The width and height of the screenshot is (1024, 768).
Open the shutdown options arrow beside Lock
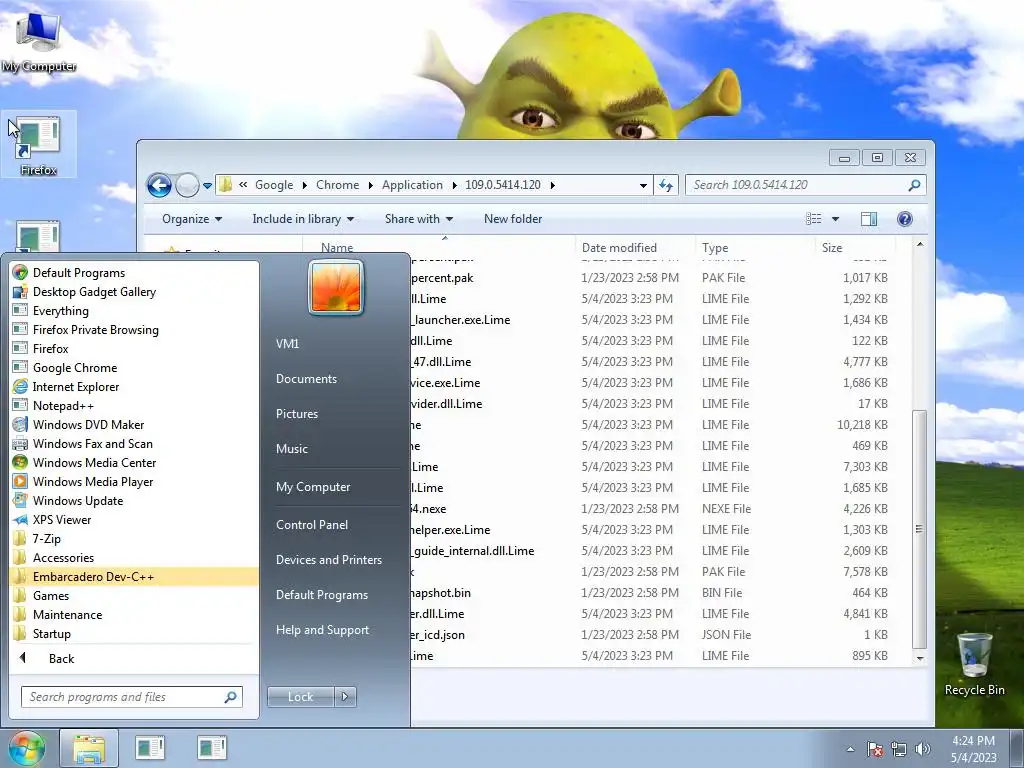(345, 697)
